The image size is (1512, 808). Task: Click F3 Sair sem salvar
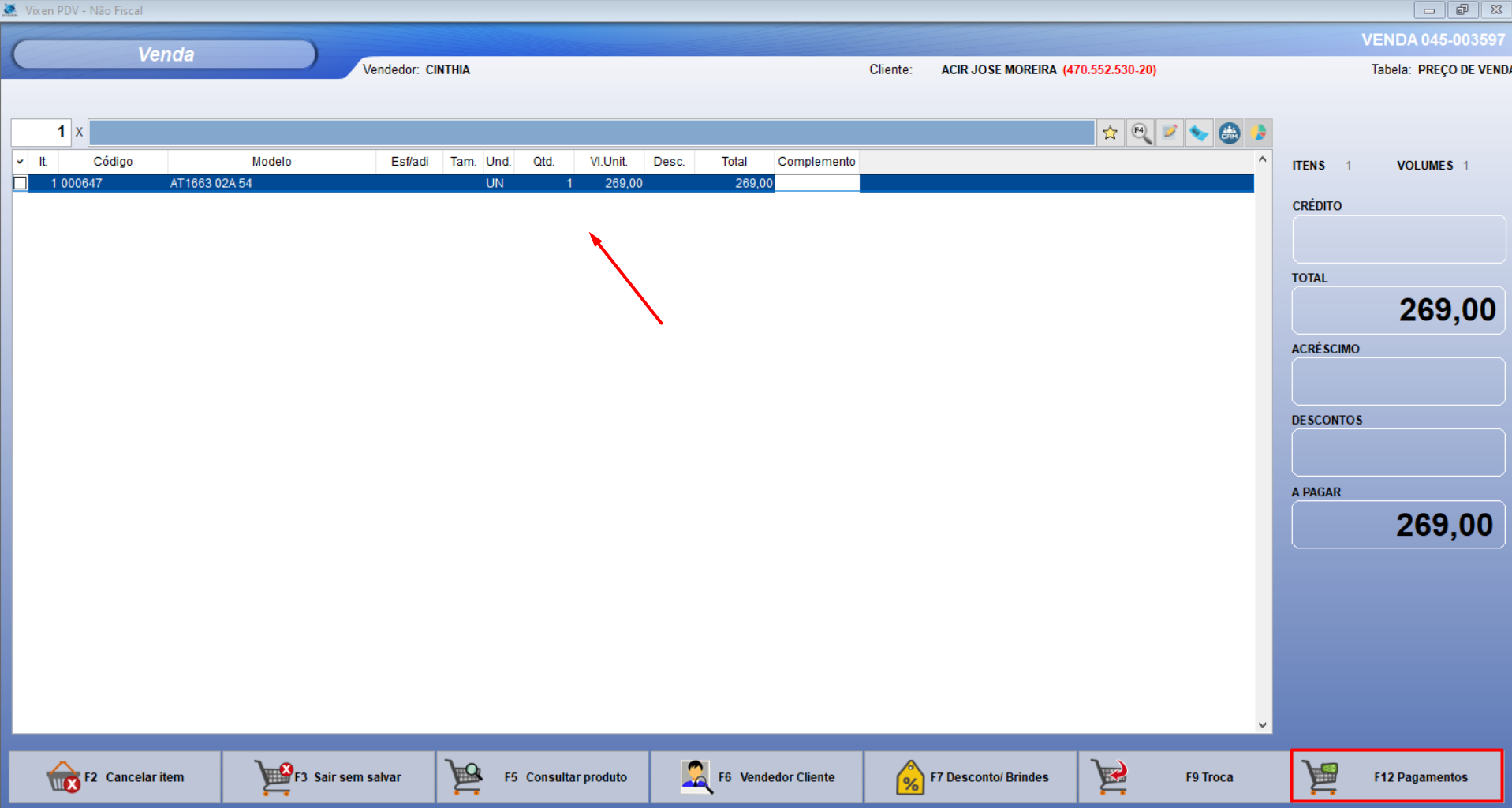click(x=329, y=777)
